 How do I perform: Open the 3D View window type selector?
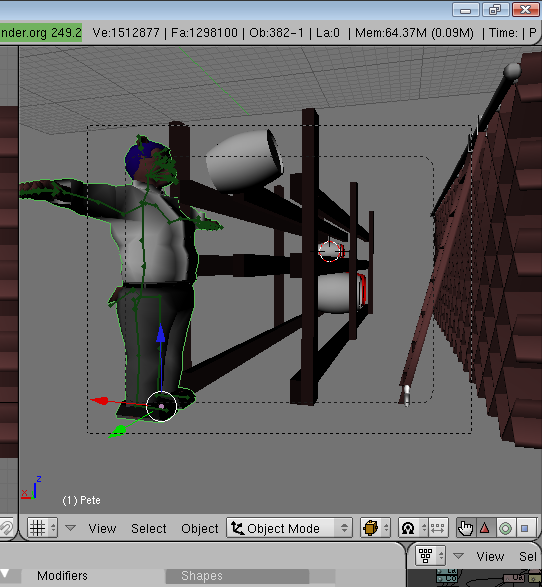[42, 528]
